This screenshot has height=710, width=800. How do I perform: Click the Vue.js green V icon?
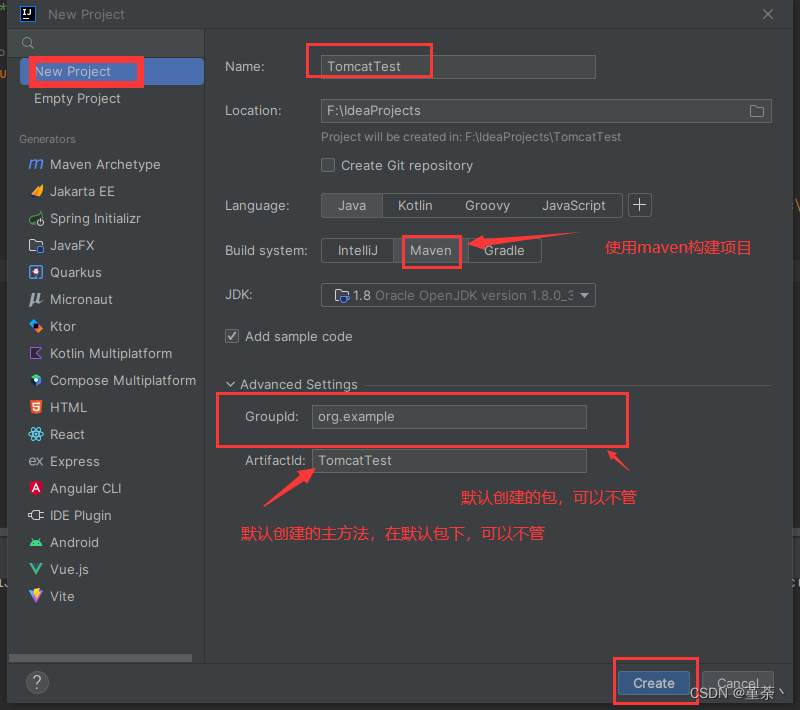(x=36, y=569)
